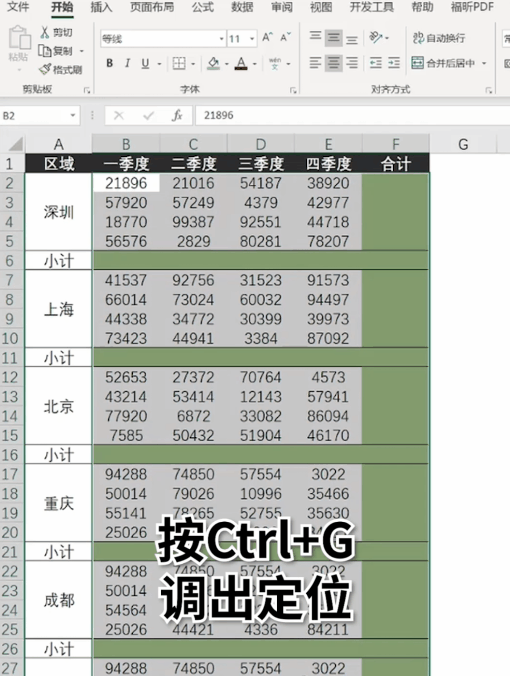Click cell with value 21896
Screen dimensions: 510x676
pos(126,183)
